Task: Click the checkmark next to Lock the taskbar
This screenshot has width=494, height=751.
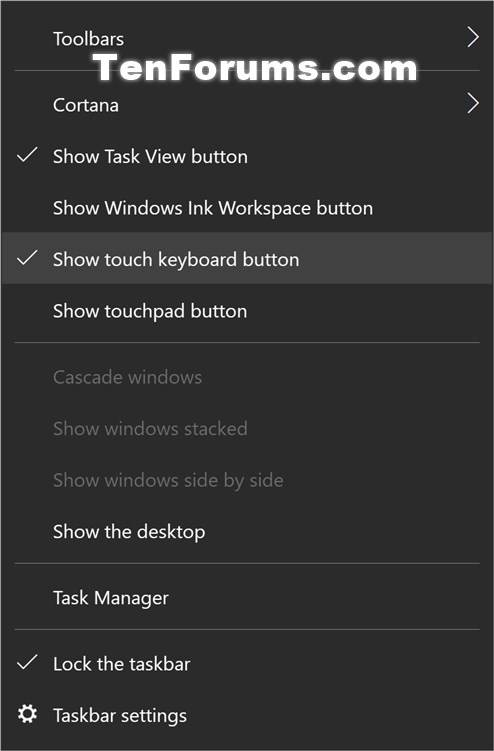Action: click(x=27, y=662)
